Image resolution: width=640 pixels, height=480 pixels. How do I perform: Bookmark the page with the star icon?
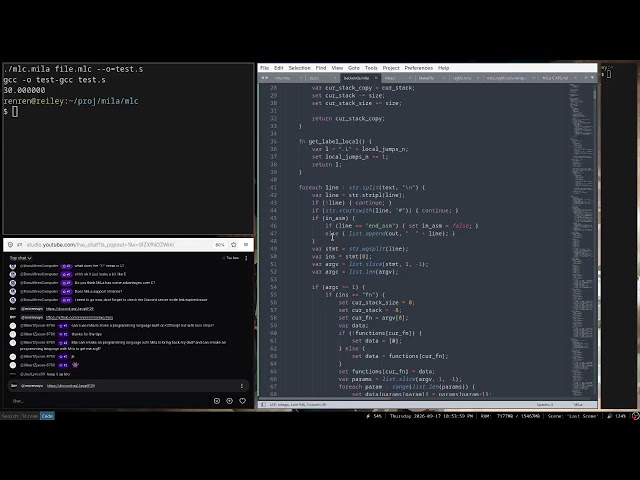(233, 244)
